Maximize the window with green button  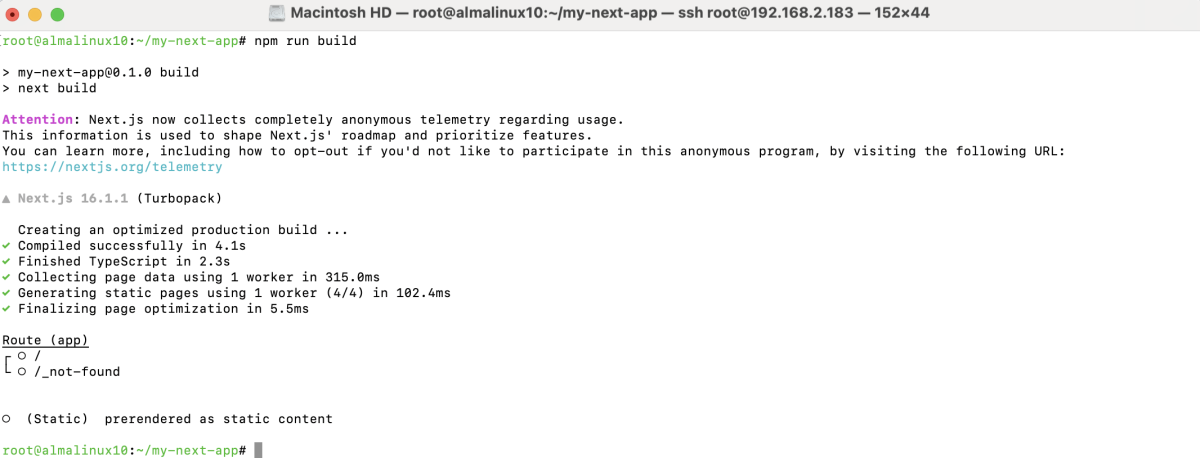coord(55,14)
